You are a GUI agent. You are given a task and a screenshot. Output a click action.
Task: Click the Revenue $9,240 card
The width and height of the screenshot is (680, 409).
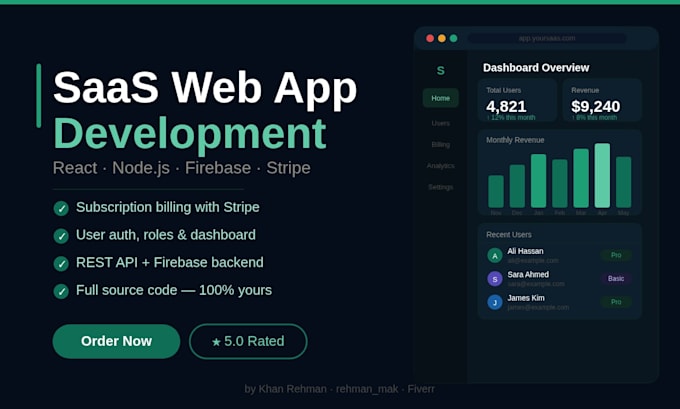[x=602, y=101]
